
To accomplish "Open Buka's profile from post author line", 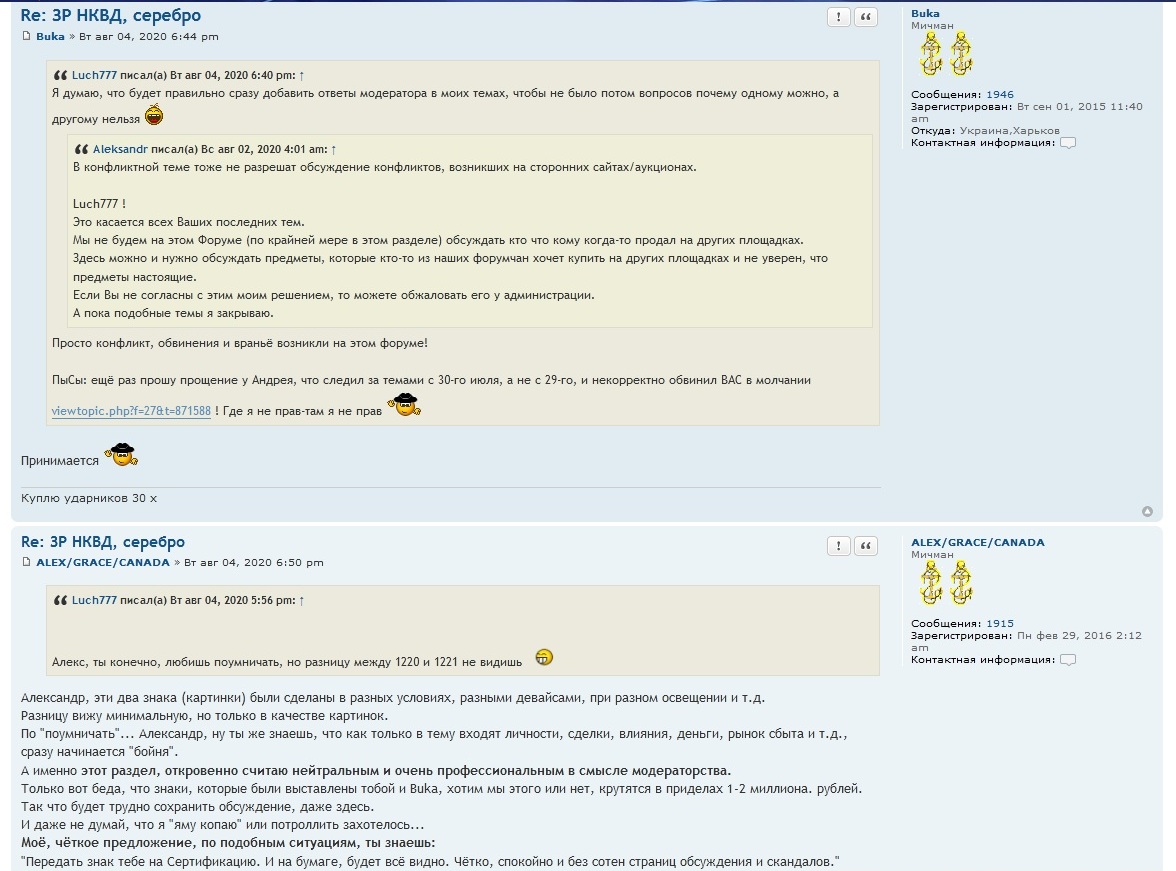I will [50, 37].
